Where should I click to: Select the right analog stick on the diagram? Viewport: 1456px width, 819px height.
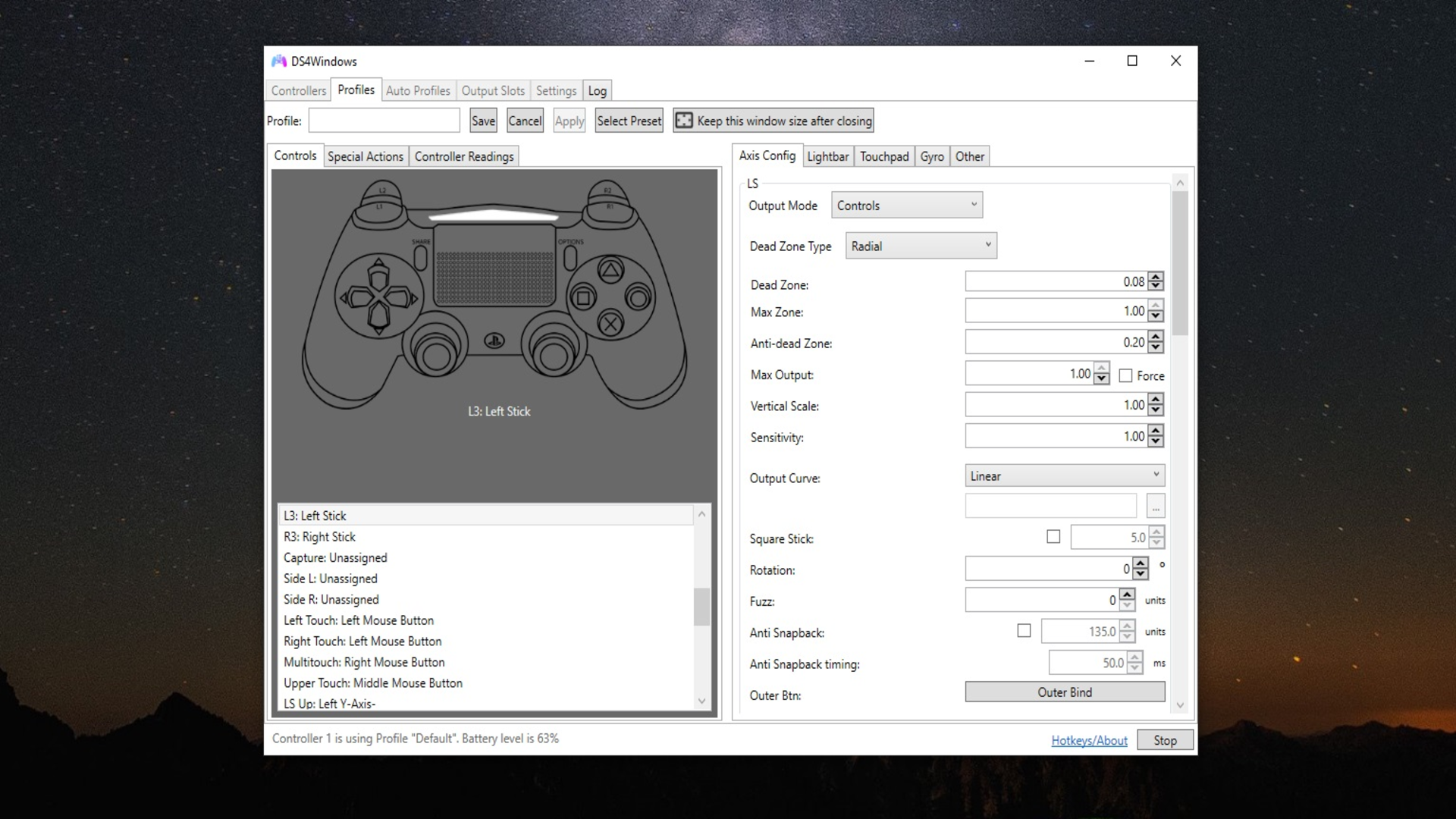coord(553,355)
